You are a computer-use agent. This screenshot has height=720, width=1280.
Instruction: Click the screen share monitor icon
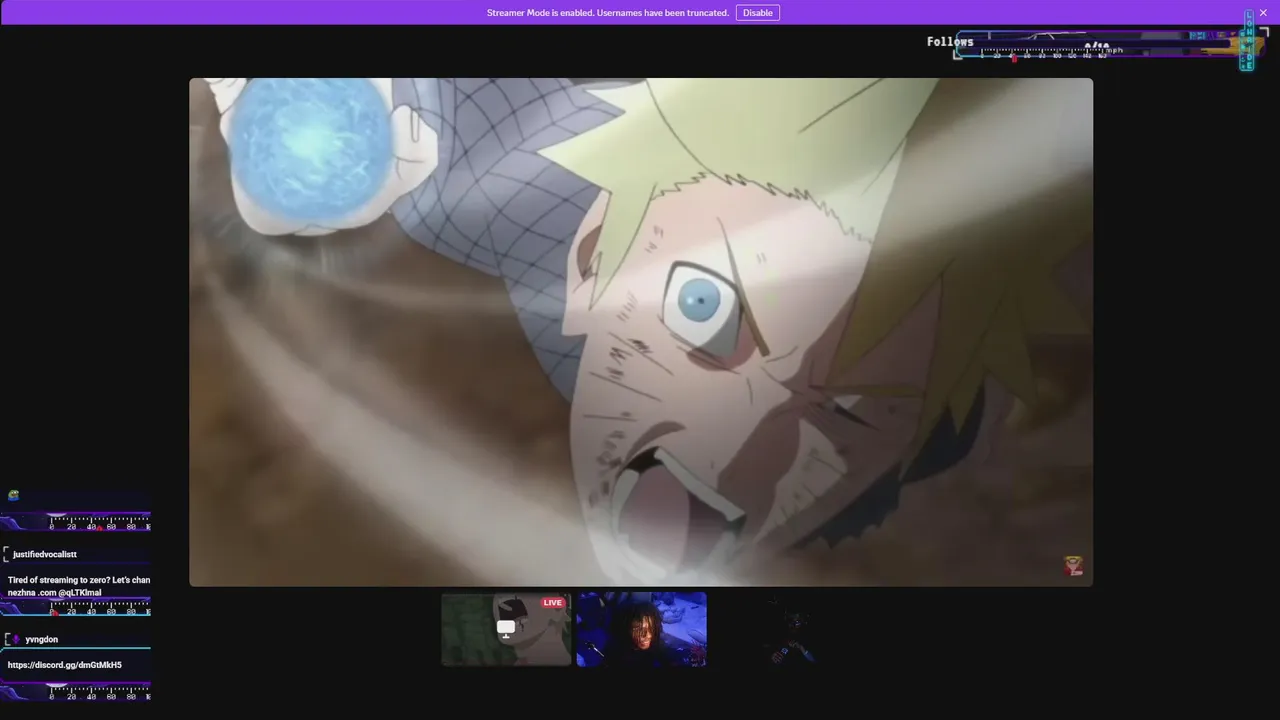click(x=506, y=628)
